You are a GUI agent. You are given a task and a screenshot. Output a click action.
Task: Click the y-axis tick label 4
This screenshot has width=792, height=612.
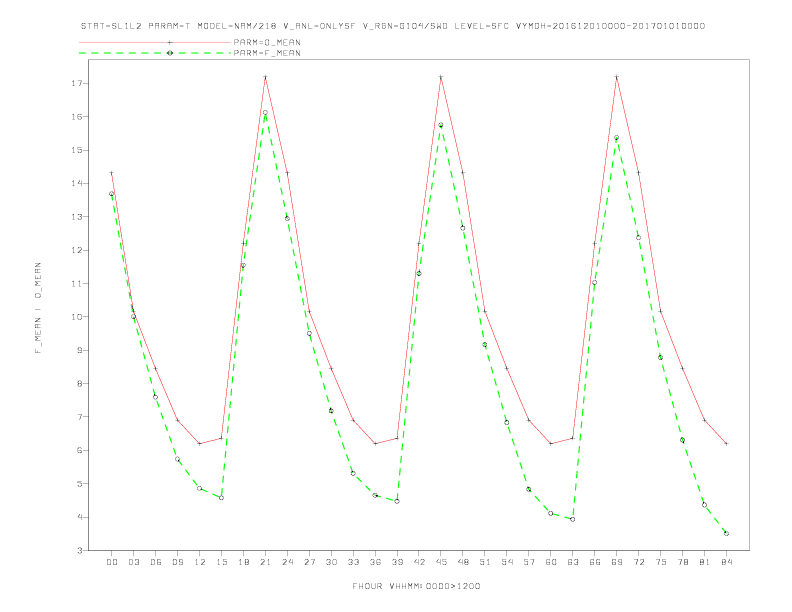point(80,517)
